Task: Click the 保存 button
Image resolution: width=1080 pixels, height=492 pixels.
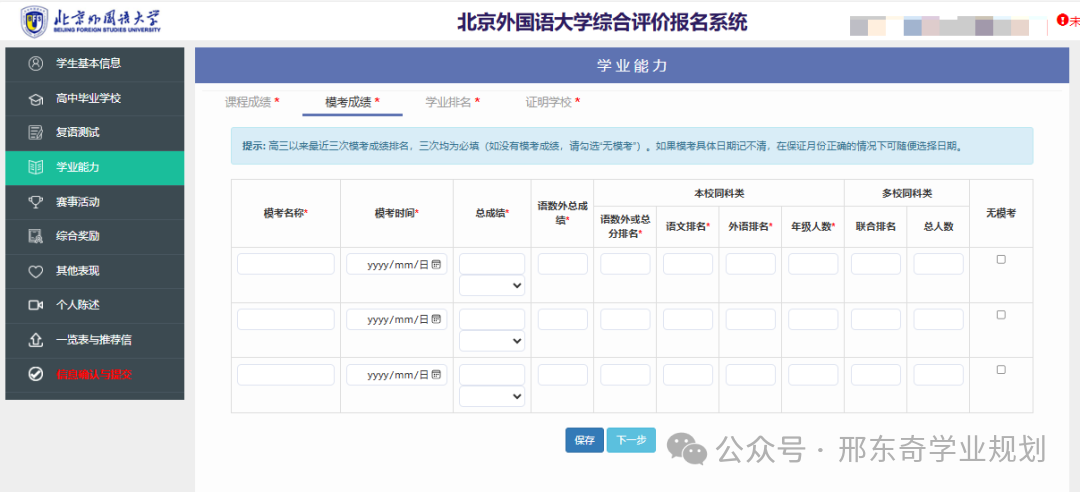Action: pyautogui.click(x=584, y=440)
